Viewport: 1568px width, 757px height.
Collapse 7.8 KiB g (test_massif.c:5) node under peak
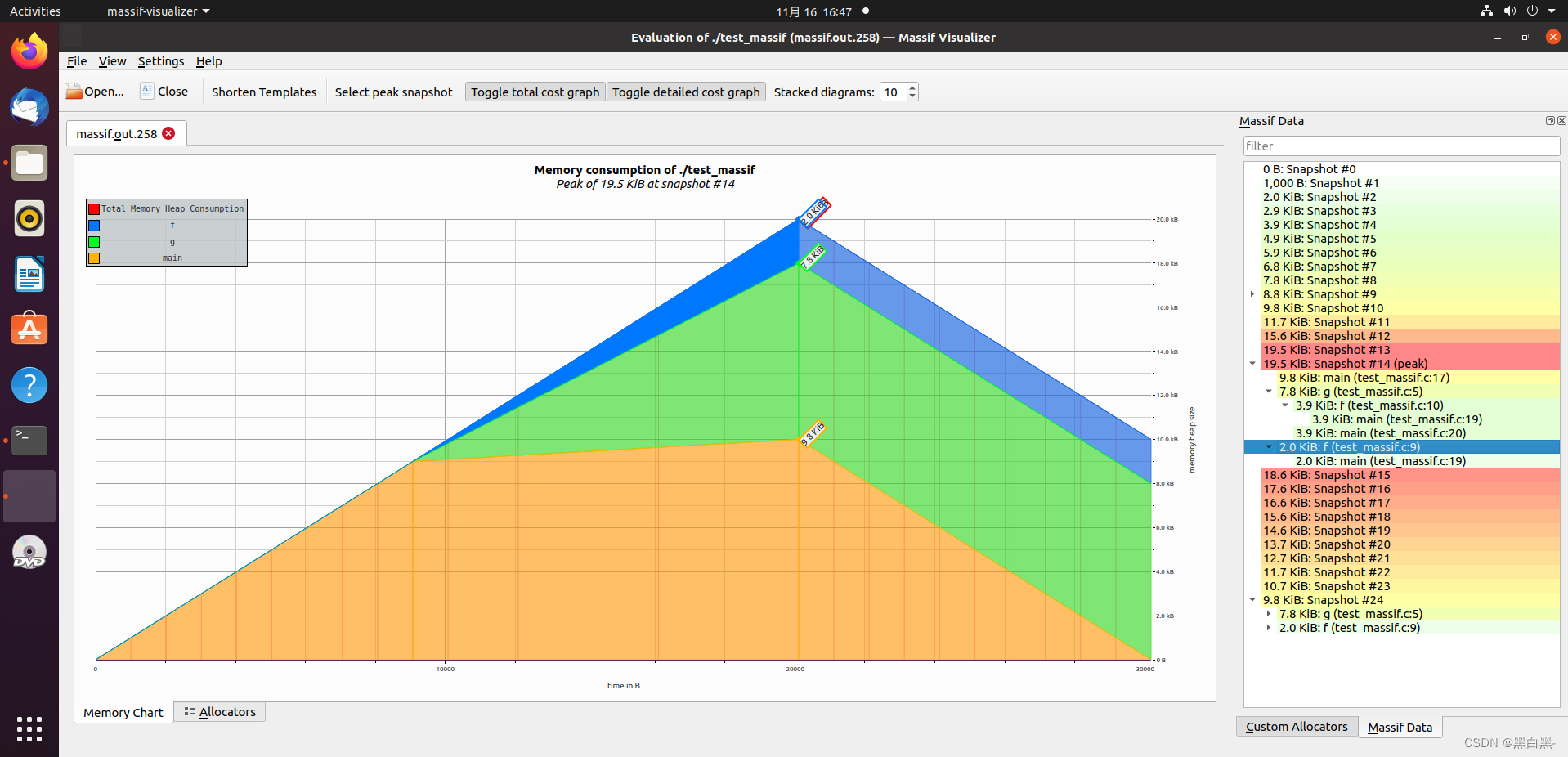[x=1269, y=392]
